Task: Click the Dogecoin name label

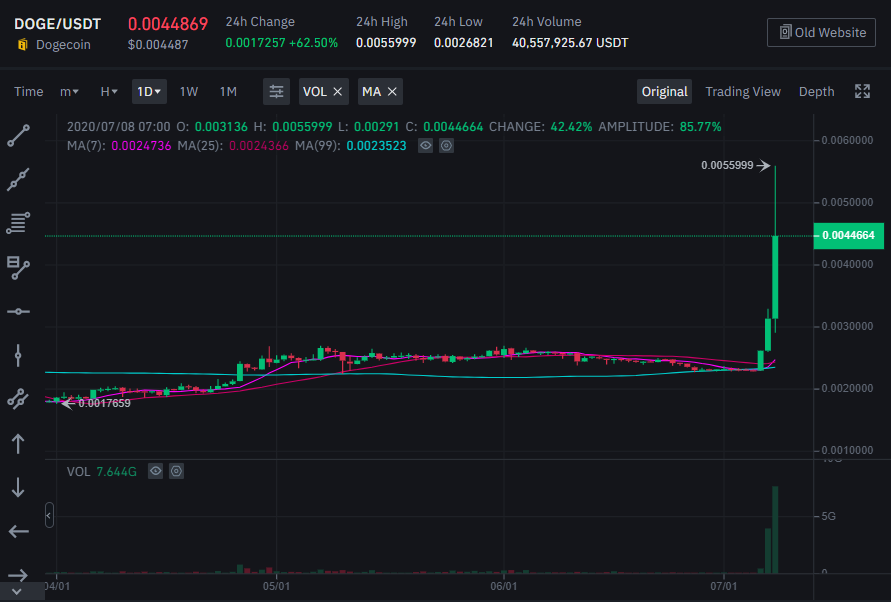Action: tap(63, 44)
